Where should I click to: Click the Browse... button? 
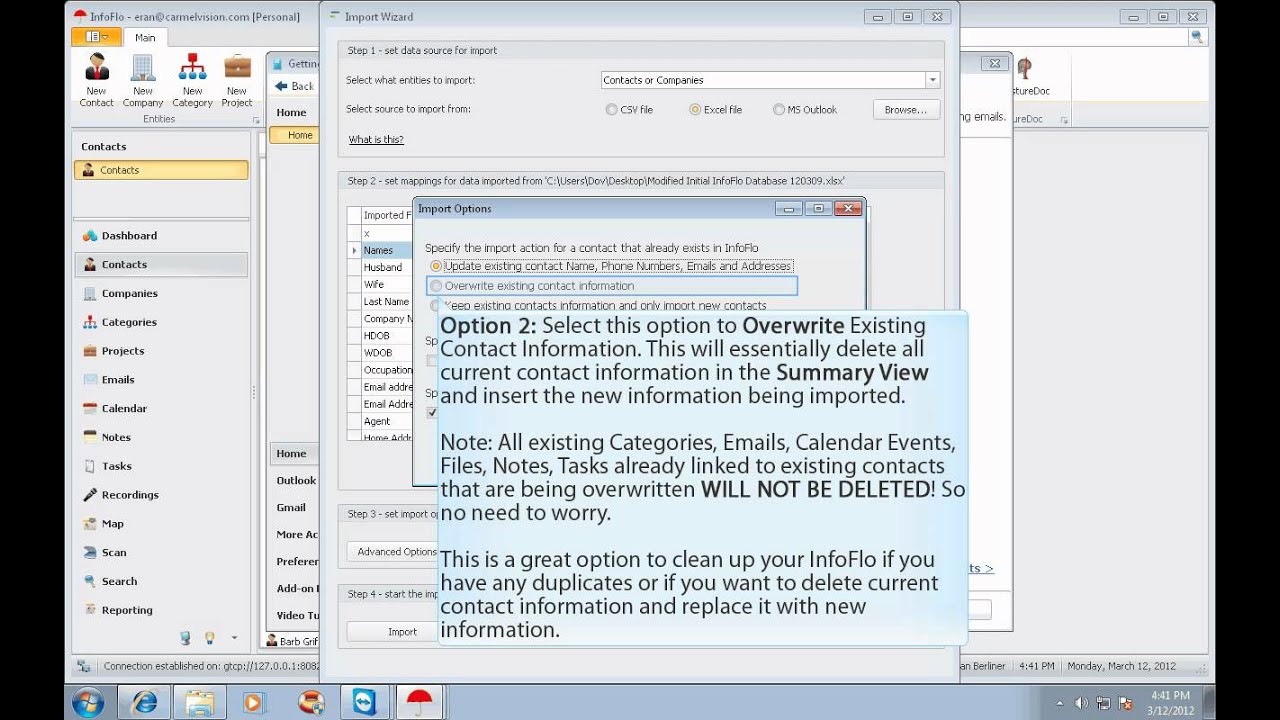[x=906, y=110]
